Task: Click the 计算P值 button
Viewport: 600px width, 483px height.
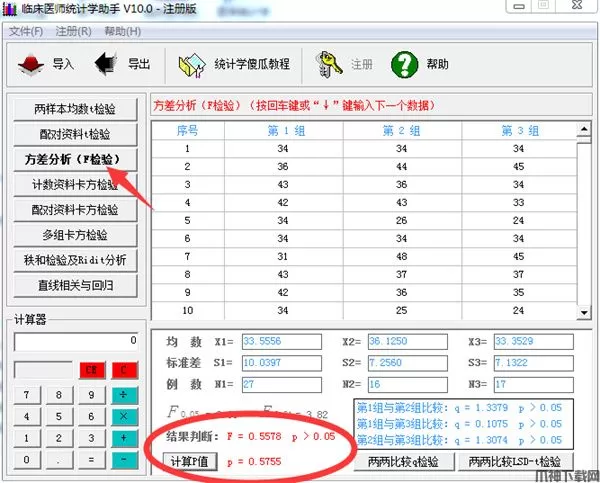Action: [190, 462]
